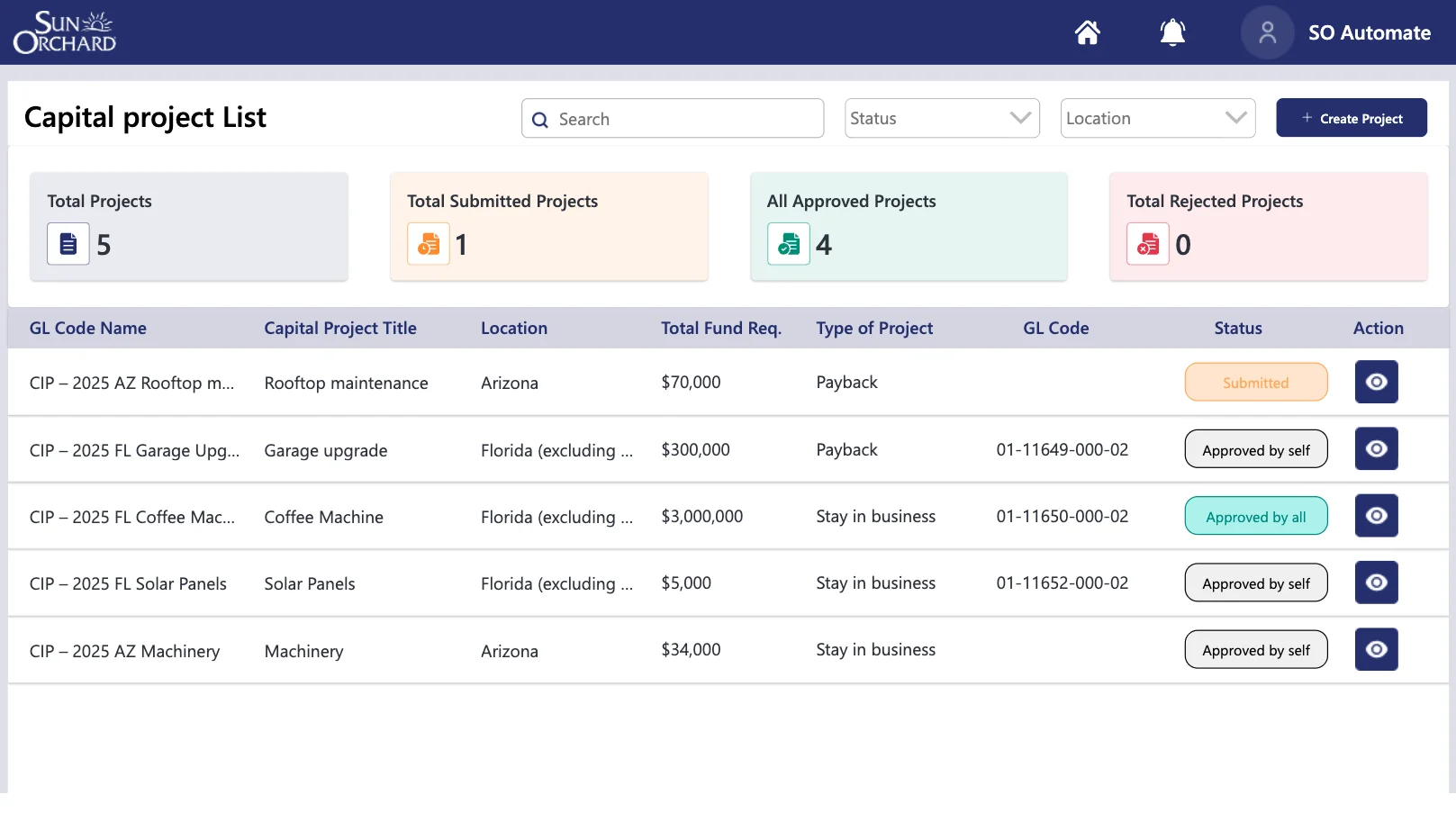Expand the Location filter dropdown
The image size is (1456, 831).
1158,118
